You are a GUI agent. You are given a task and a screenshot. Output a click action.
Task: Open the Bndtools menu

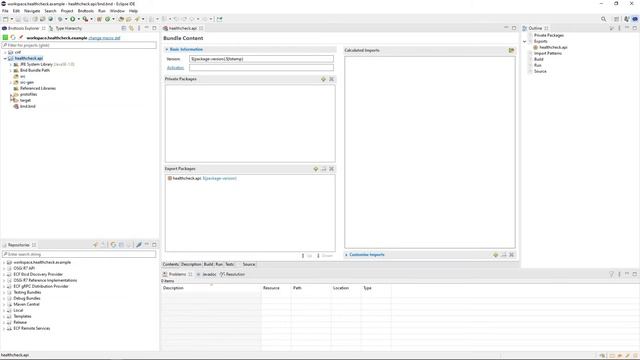tap(85, 11)
